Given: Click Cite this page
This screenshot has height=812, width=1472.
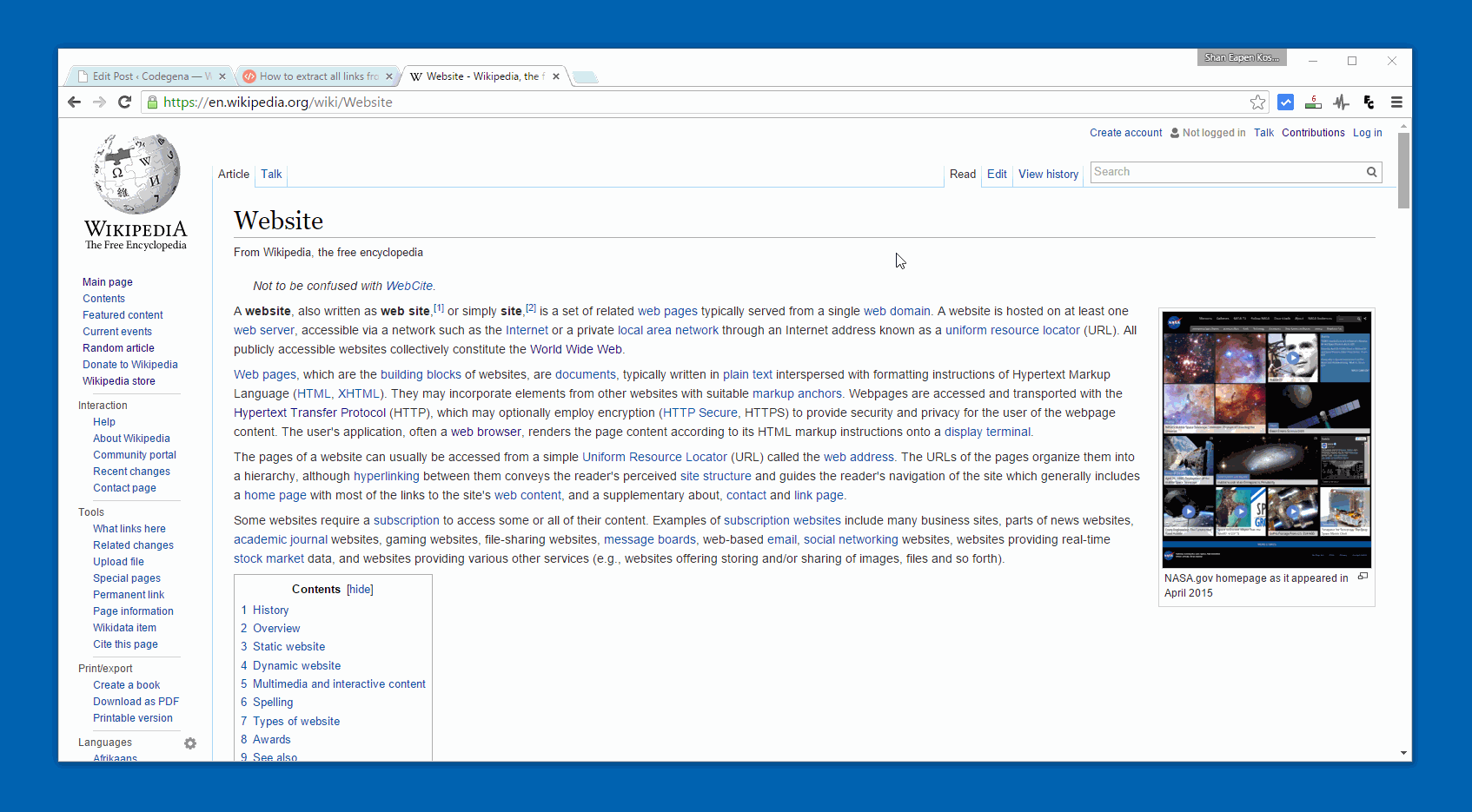Looking at the screenshot, I should click(126, 644).
